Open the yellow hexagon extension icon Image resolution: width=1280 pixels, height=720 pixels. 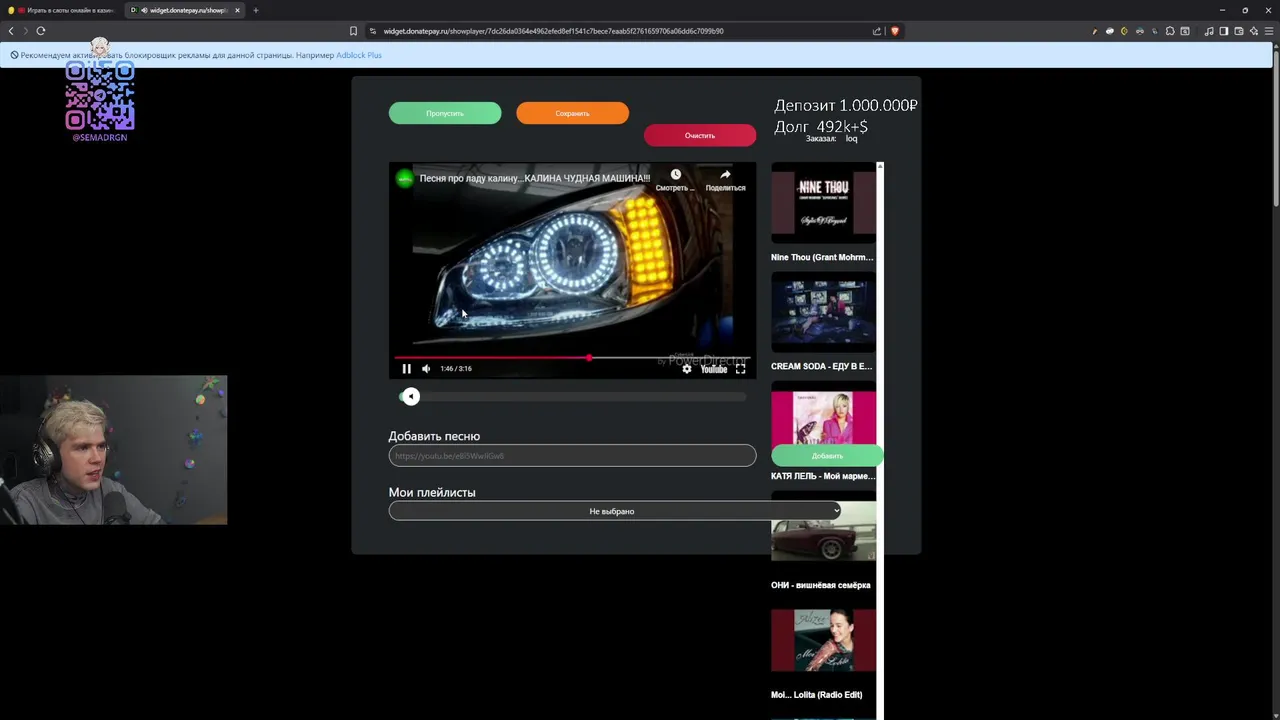click(1125, 31)
